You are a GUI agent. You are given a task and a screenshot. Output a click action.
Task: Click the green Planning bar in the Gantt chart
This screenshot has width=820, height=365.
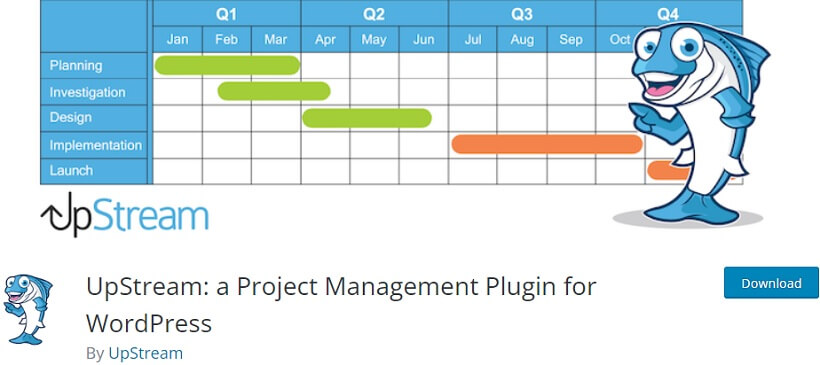227,65
